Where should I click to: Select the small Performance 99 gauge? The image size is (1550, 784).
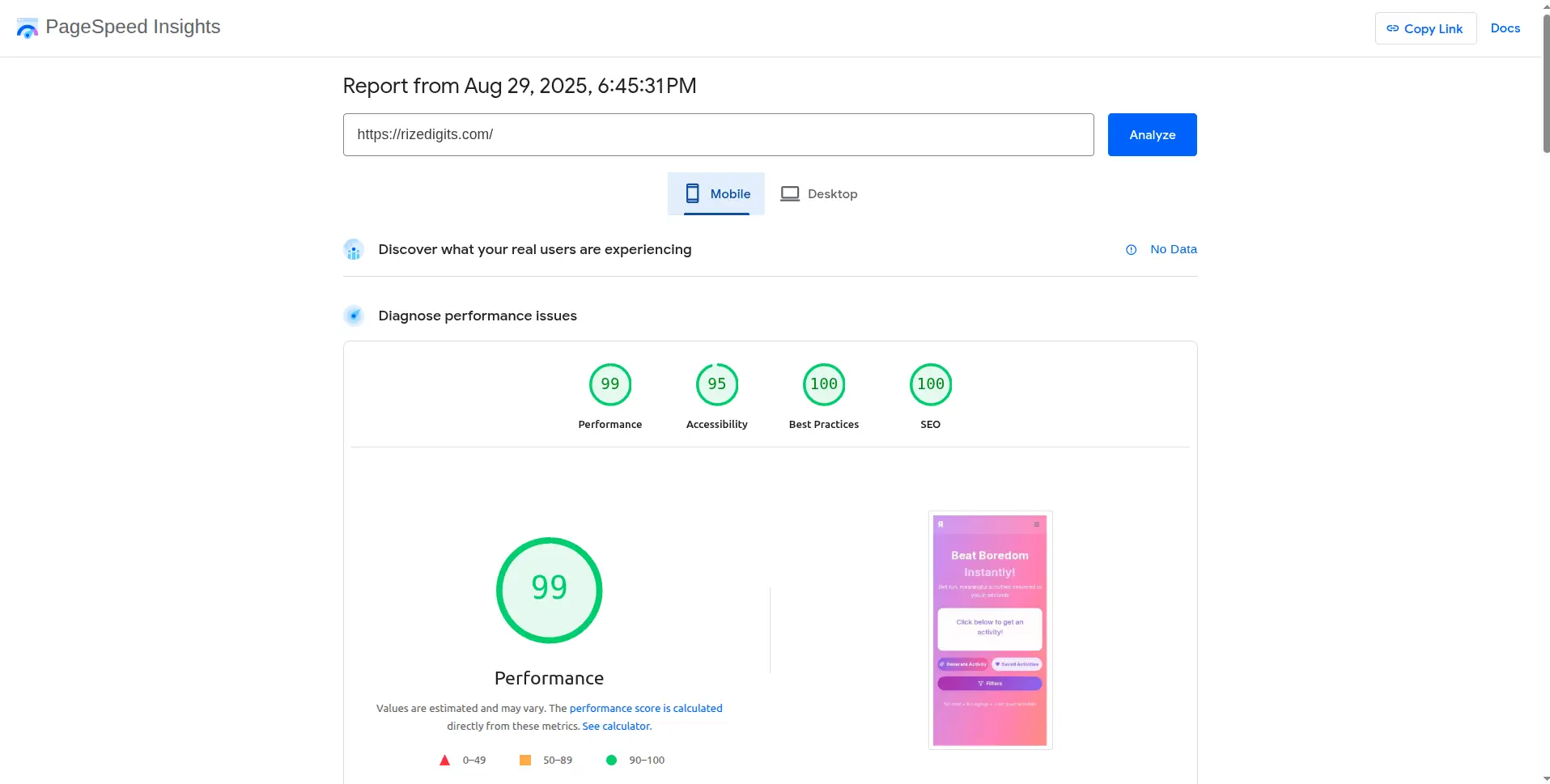609,384
